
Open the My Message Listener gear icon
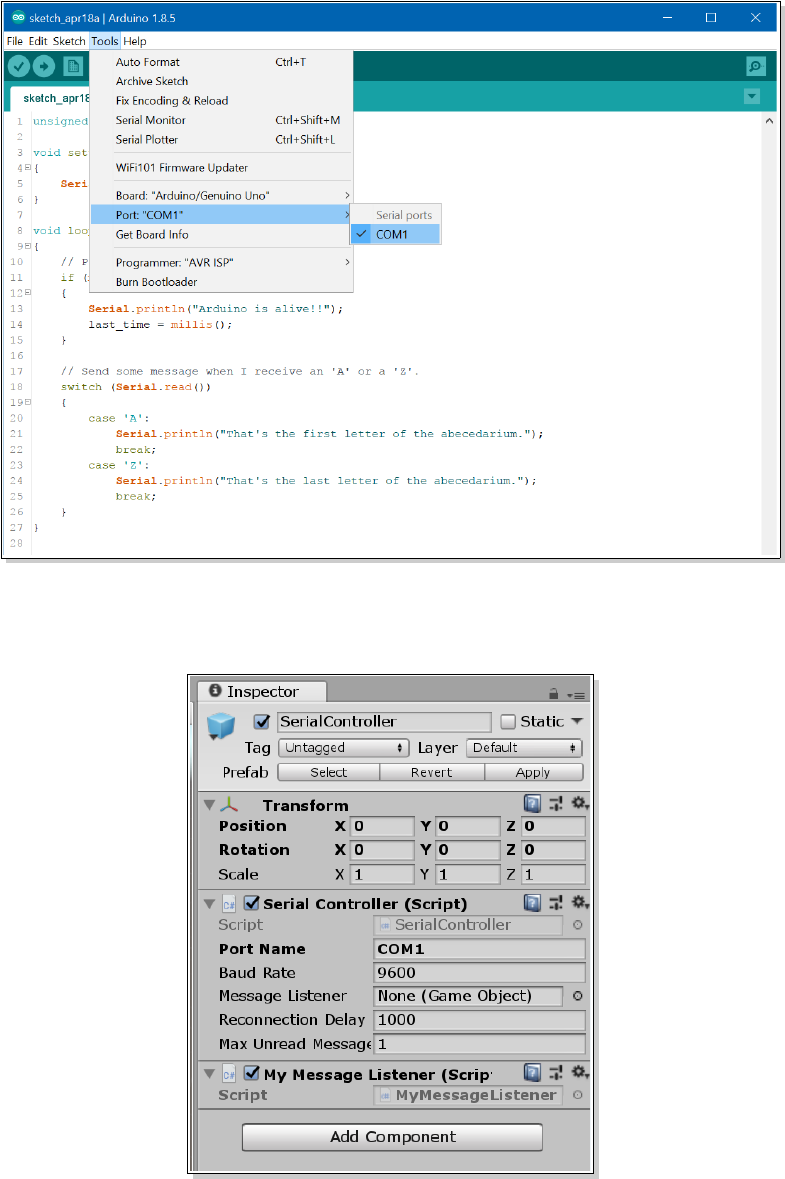tap(579, 1072)
